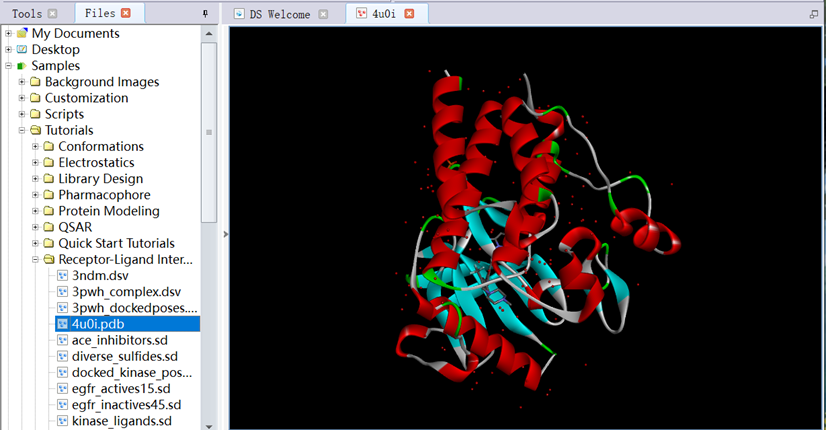Close the Files panel tab
This screenshot has width=826, height=430.
125,14
